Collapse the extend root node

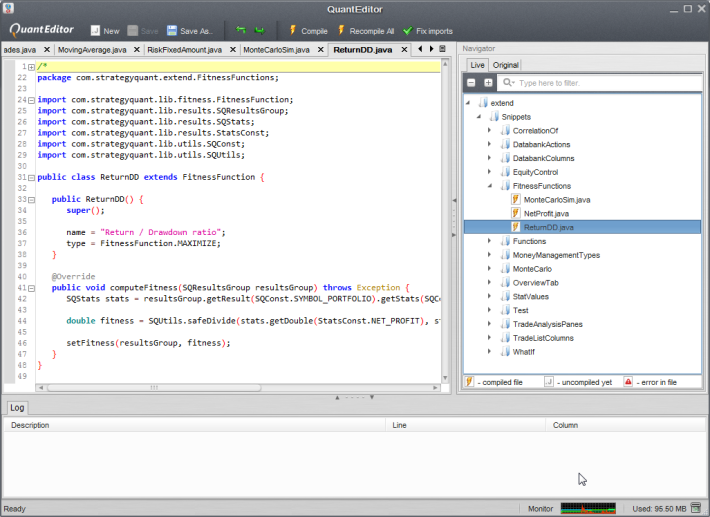click(x=468, y=103)
